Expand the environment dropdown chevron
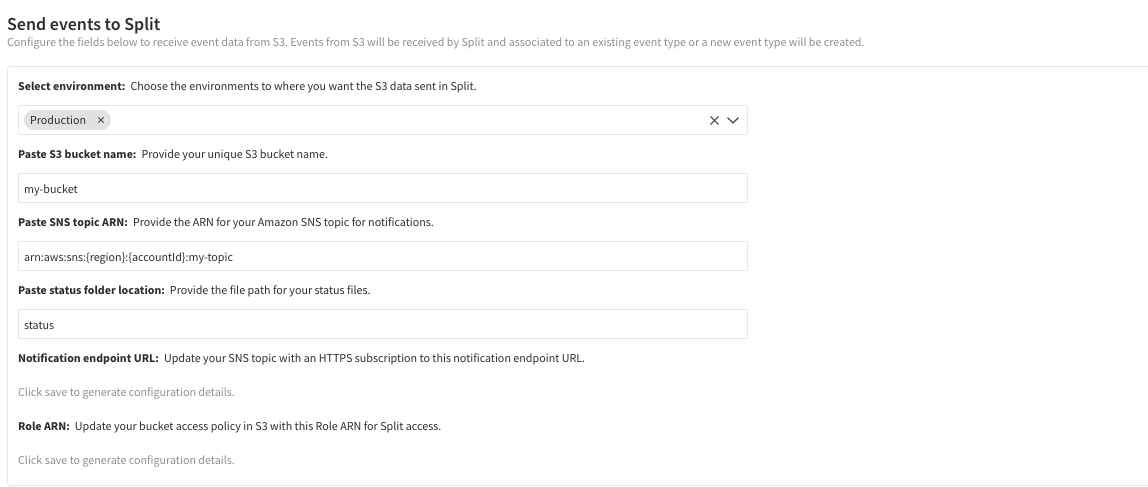 click(x=733, y=120)
